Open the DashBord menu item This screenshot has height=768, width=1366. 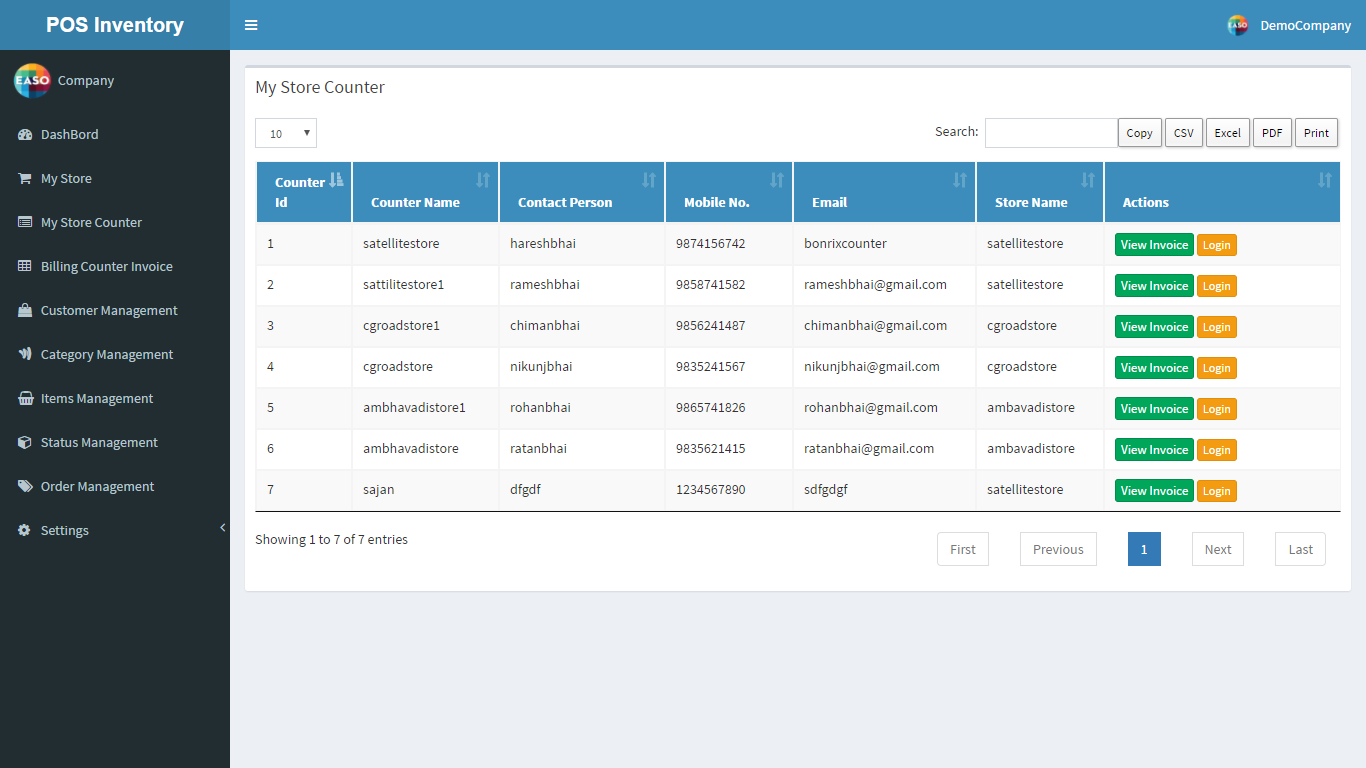pyautogui.click(x=115, y=134)
